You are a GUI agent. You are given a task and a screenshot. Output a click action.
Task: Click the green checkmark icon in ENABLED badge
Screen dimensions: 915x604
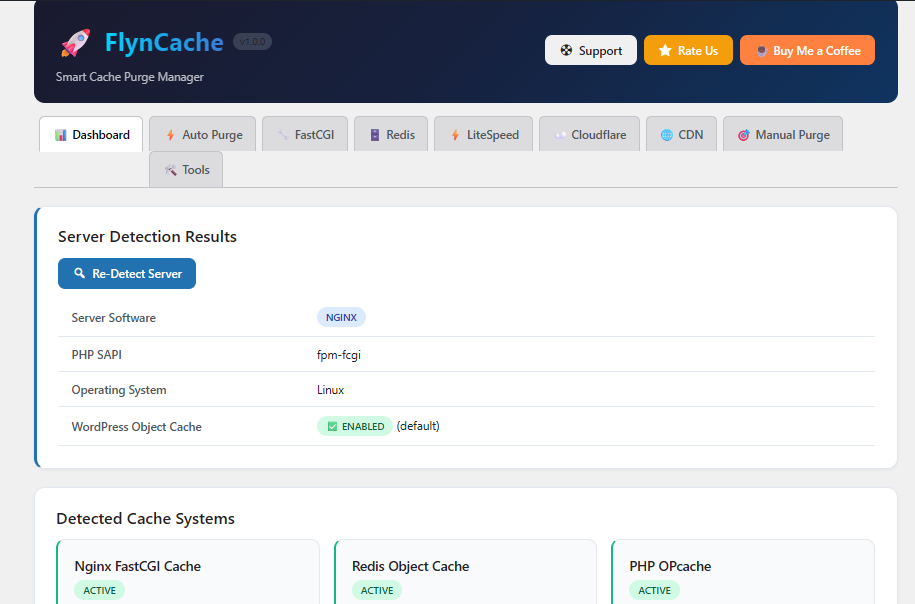tap(332, 427)
